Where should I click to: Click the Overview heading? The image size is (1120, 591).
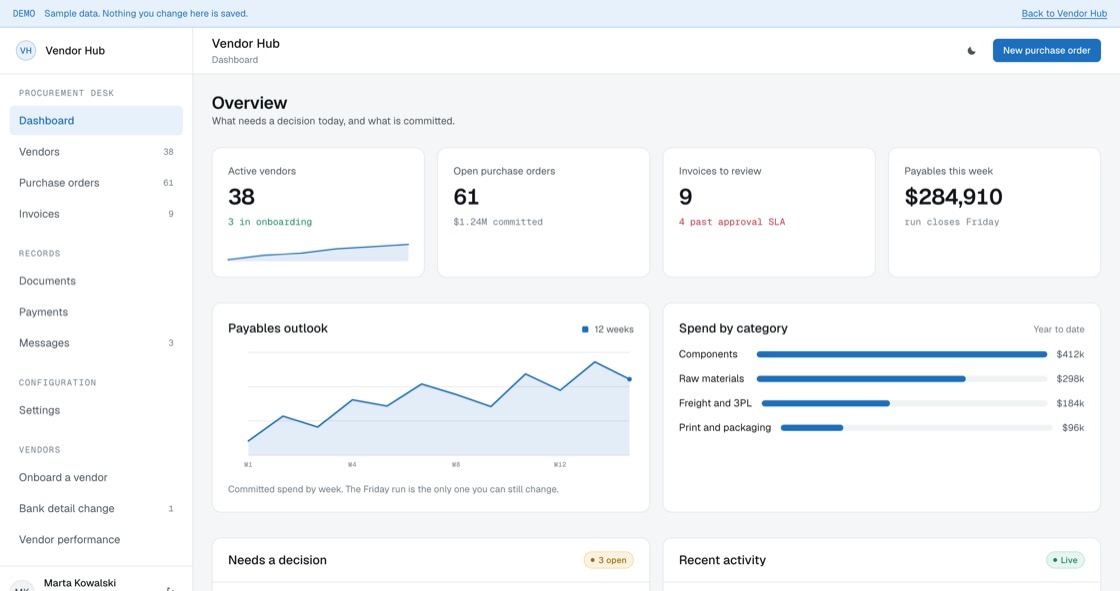pos(249,103)
